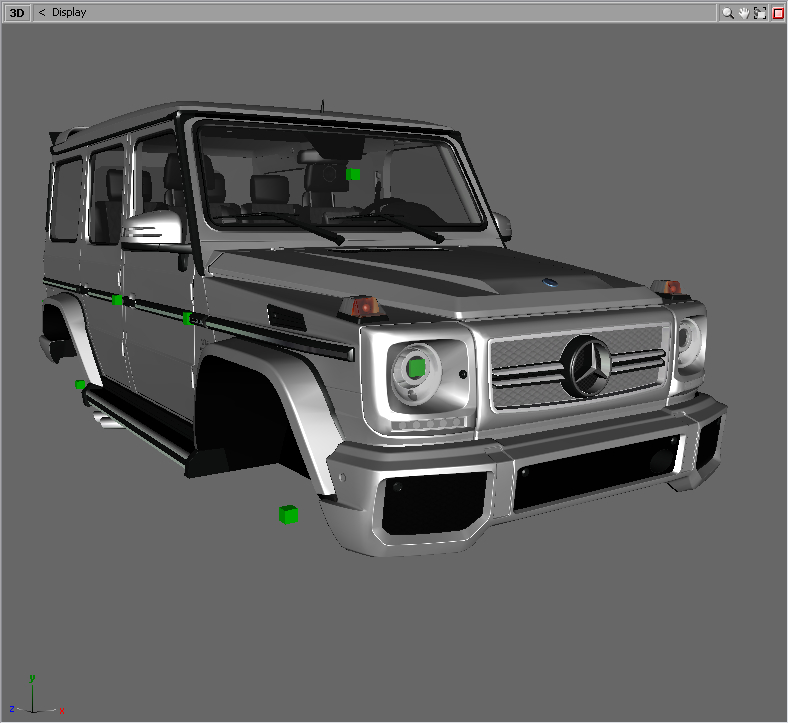The image size is (789, 724).
Task: Select the green cube below the front fender
Action: (288, 515)
